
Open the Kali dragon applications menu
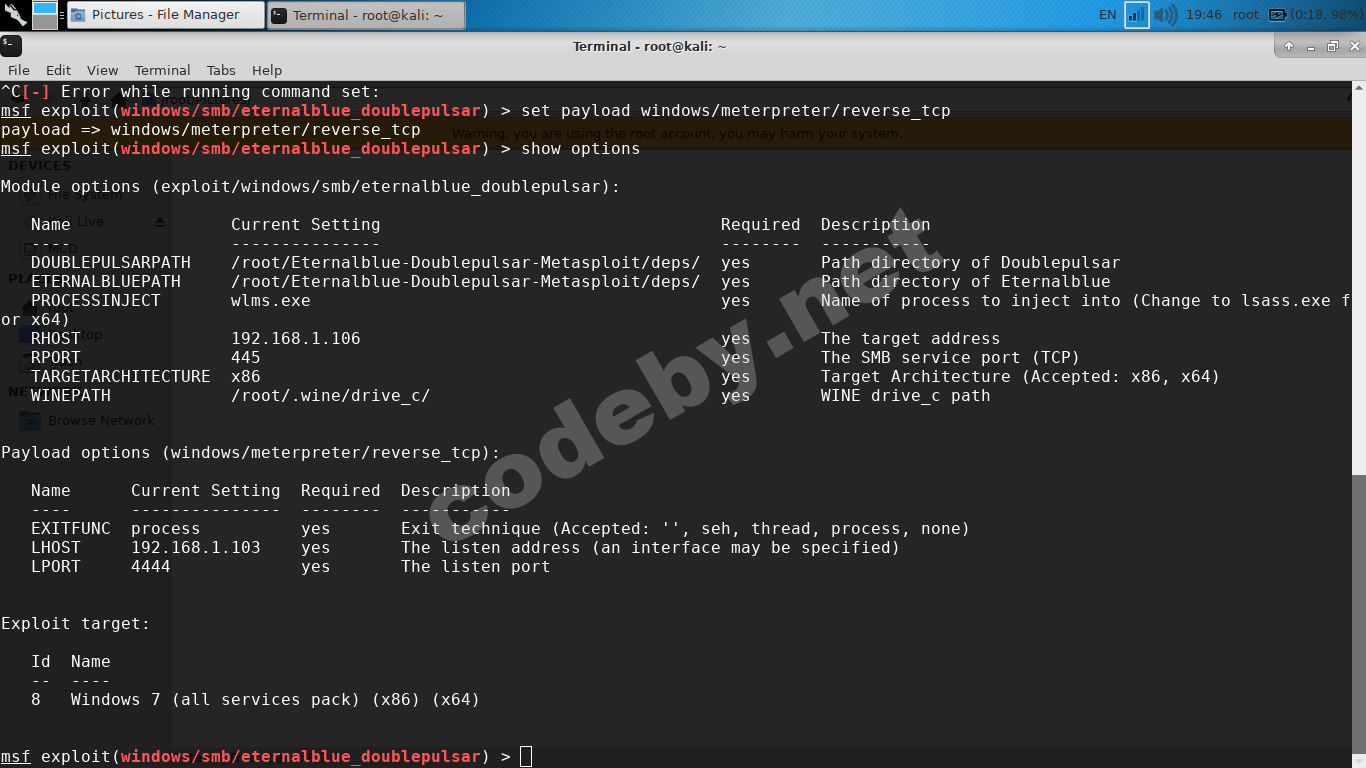coord(14,14)
